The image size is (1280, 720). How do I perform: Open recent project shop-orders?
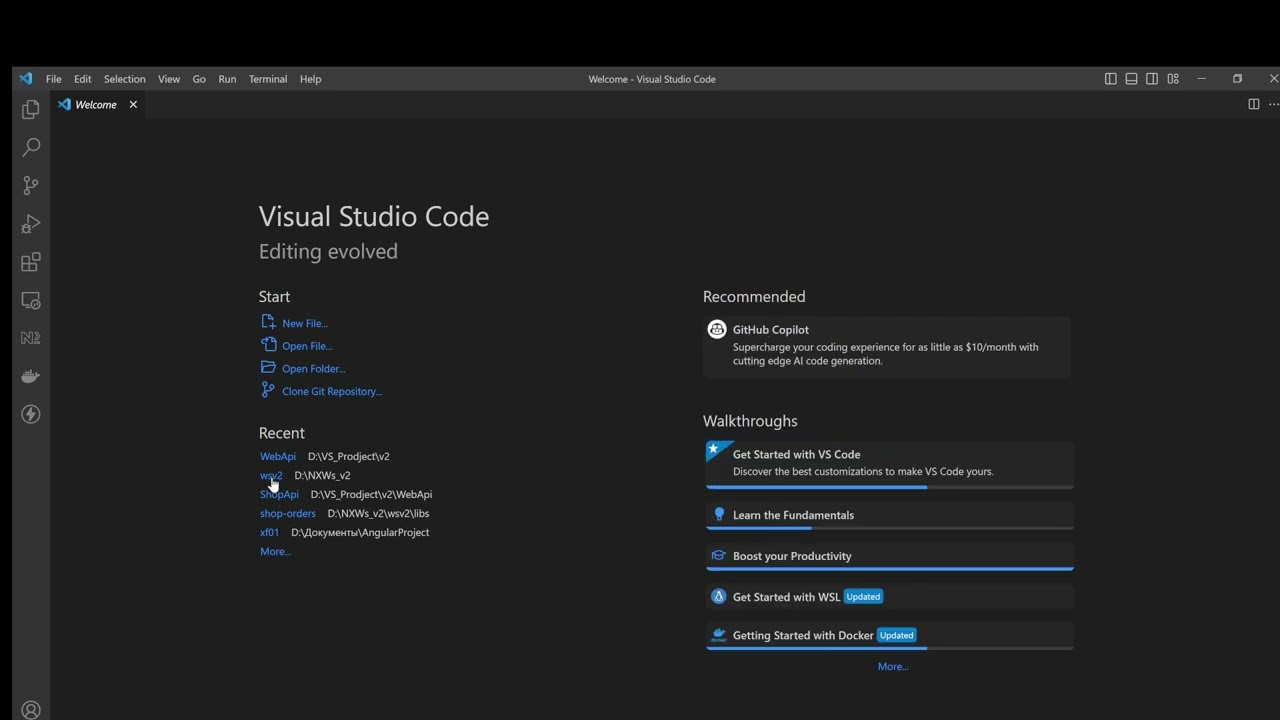tap(288, 513)
